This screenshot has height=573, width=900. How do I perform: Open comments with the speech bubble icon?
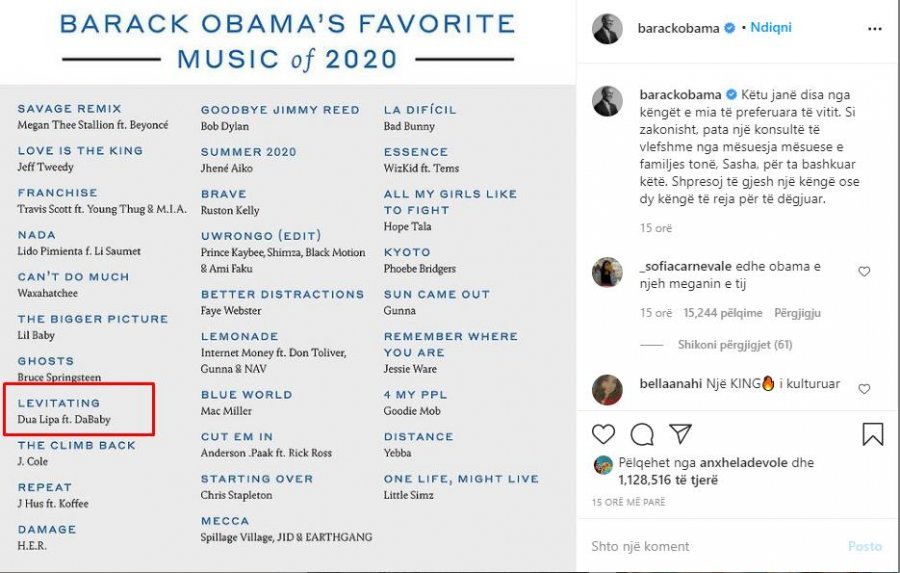642,435
